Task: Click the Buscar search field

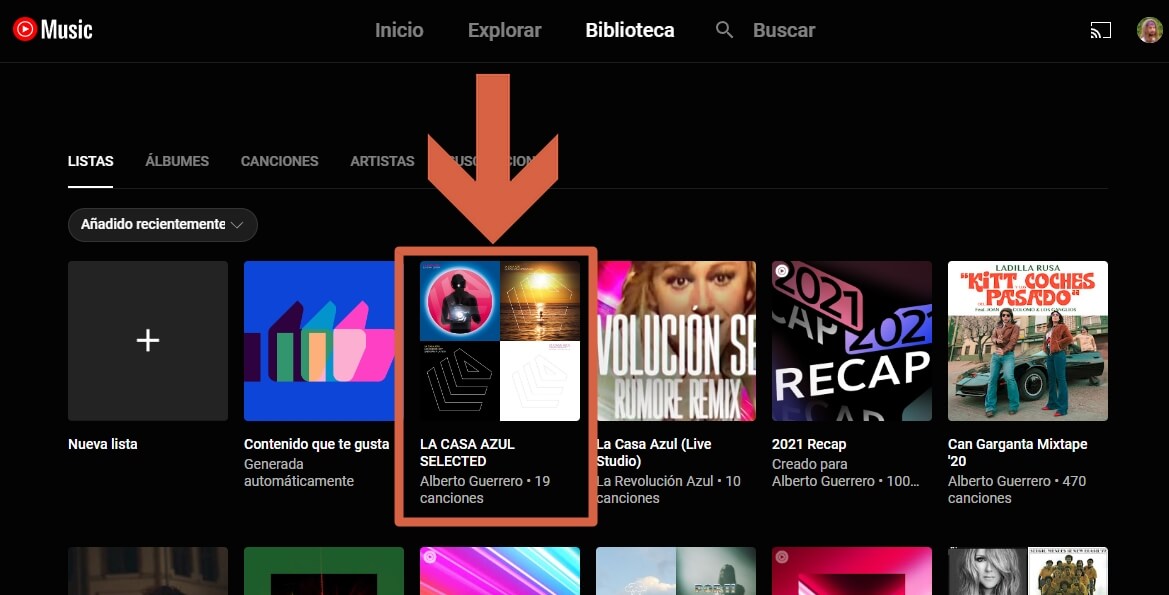Action: pos(784,30)
